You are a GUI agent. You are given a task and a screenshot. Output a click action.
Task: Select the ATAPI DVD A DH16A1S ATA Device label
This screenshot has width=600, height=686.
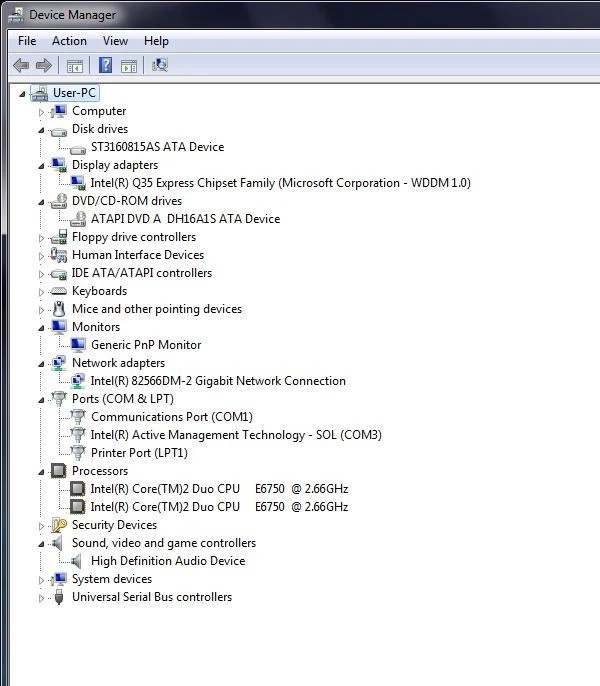pyautogui.click(x=186, y=219)
